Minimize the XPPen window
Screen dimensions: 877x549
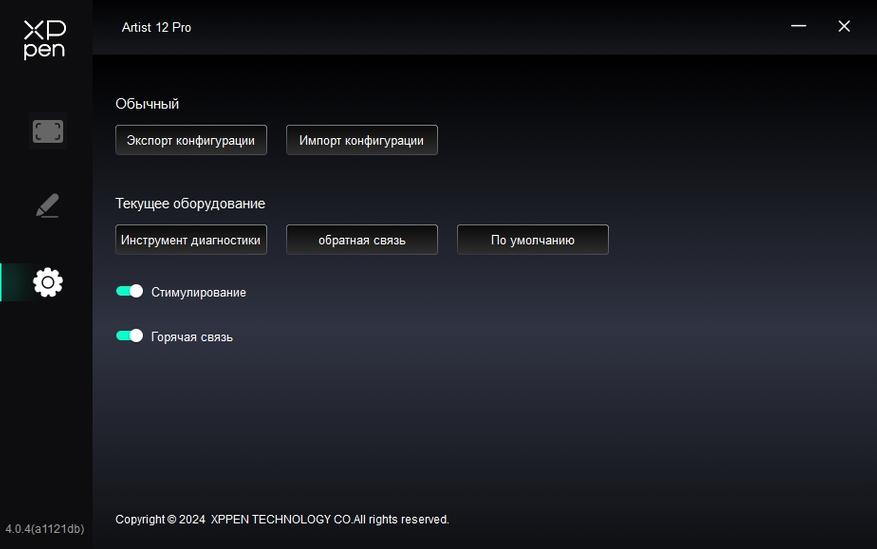click(x=798, y=26)
